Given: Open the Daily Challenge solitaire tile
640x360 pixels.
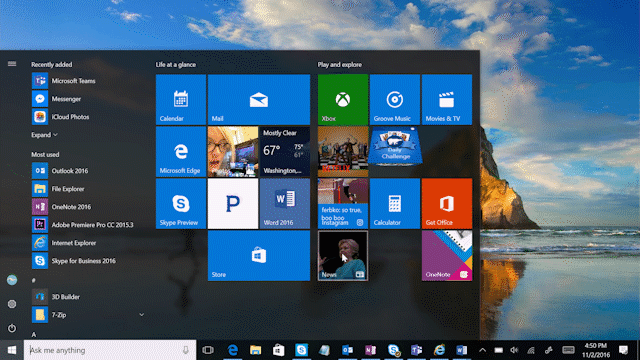Looking at the screenshot, I should (x=395, y=147).
